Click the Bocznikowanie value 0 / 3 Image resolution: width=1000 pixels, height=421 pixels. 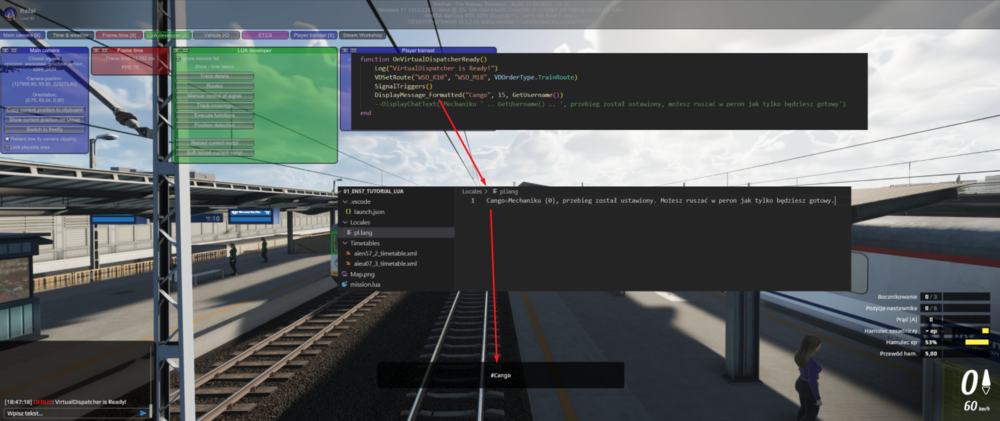point(931,297)
